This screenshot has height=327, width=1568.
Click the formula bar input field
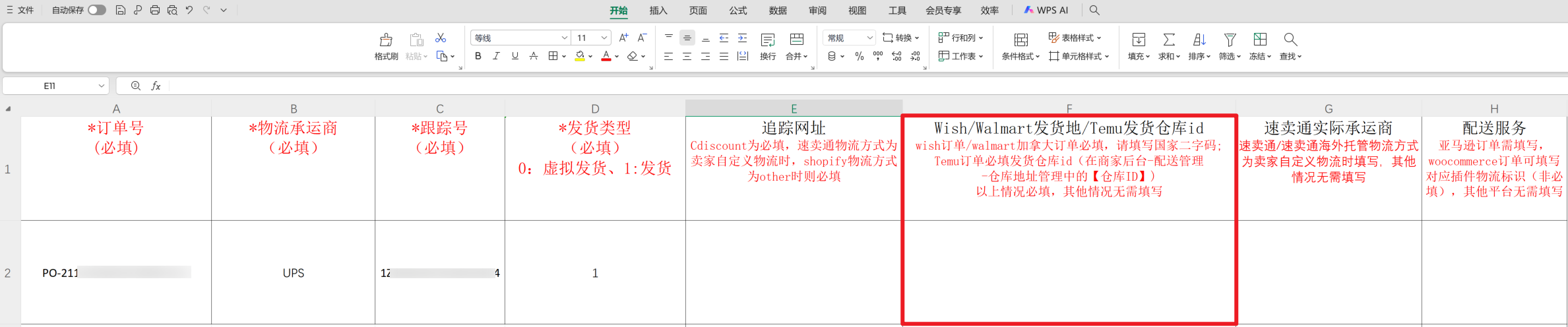coord(867,86)
